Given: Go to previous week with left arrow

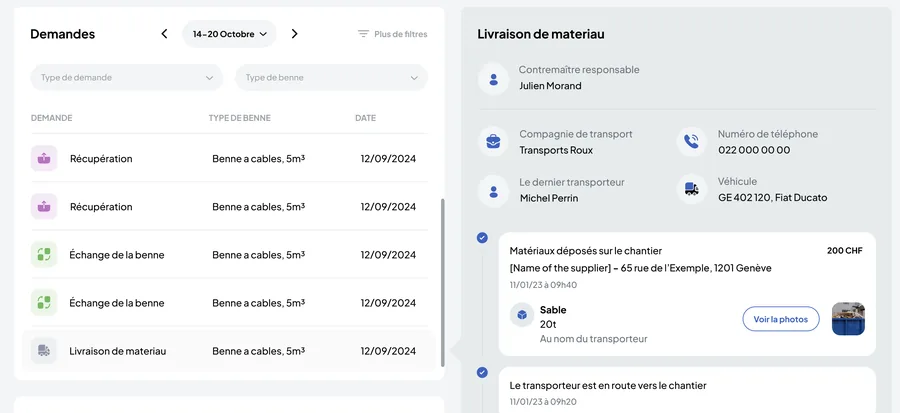Looking at the screenshot, I should 164,34.
